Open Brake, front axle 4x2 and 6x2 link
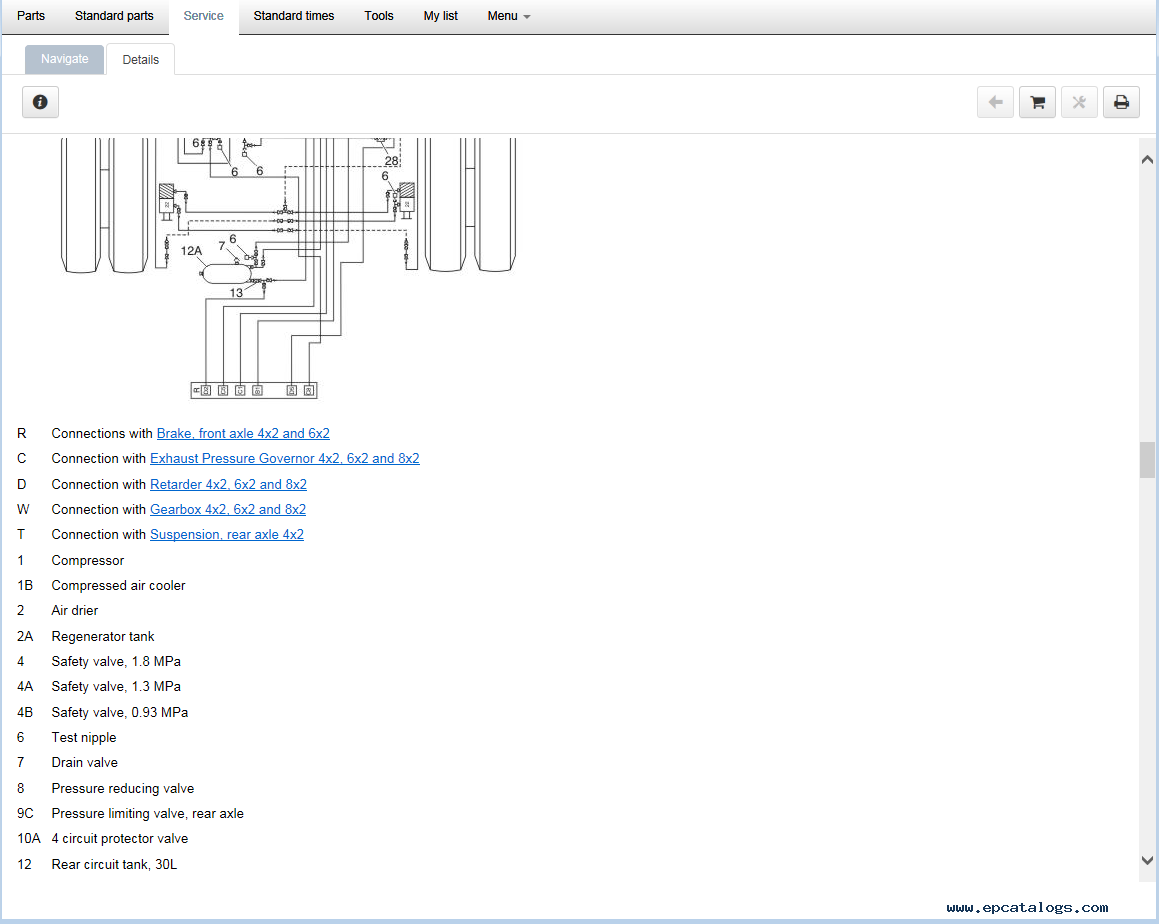The height and width of the screenshot is (924, 1159). [243, 434]
